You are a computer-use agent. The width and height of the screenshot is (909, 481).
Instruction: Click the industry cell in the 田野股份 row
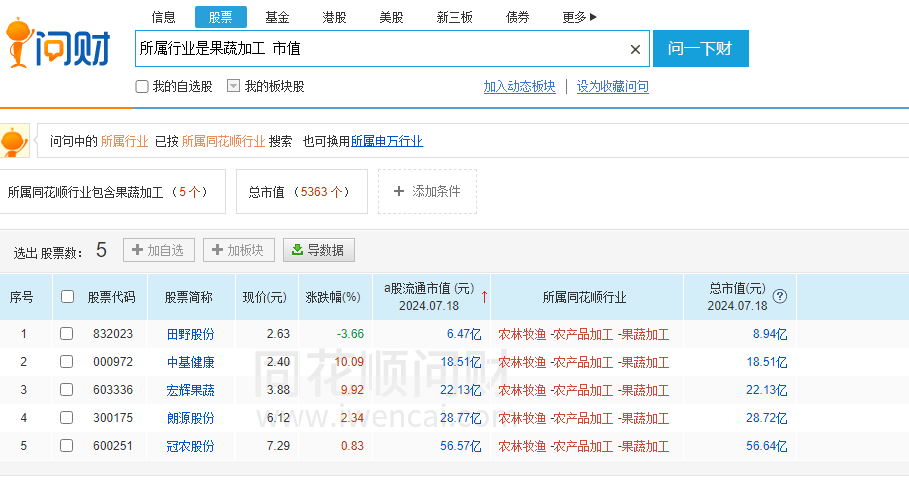(x=584, y=334)
